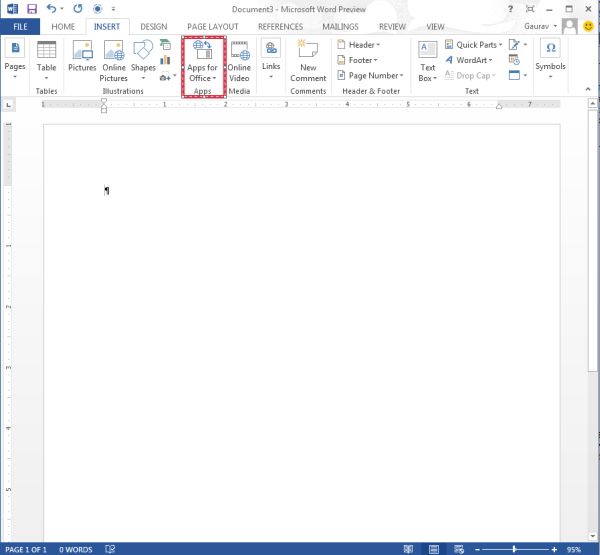
Task: Open the Symbols menu
Action: [x=550, y=59]
